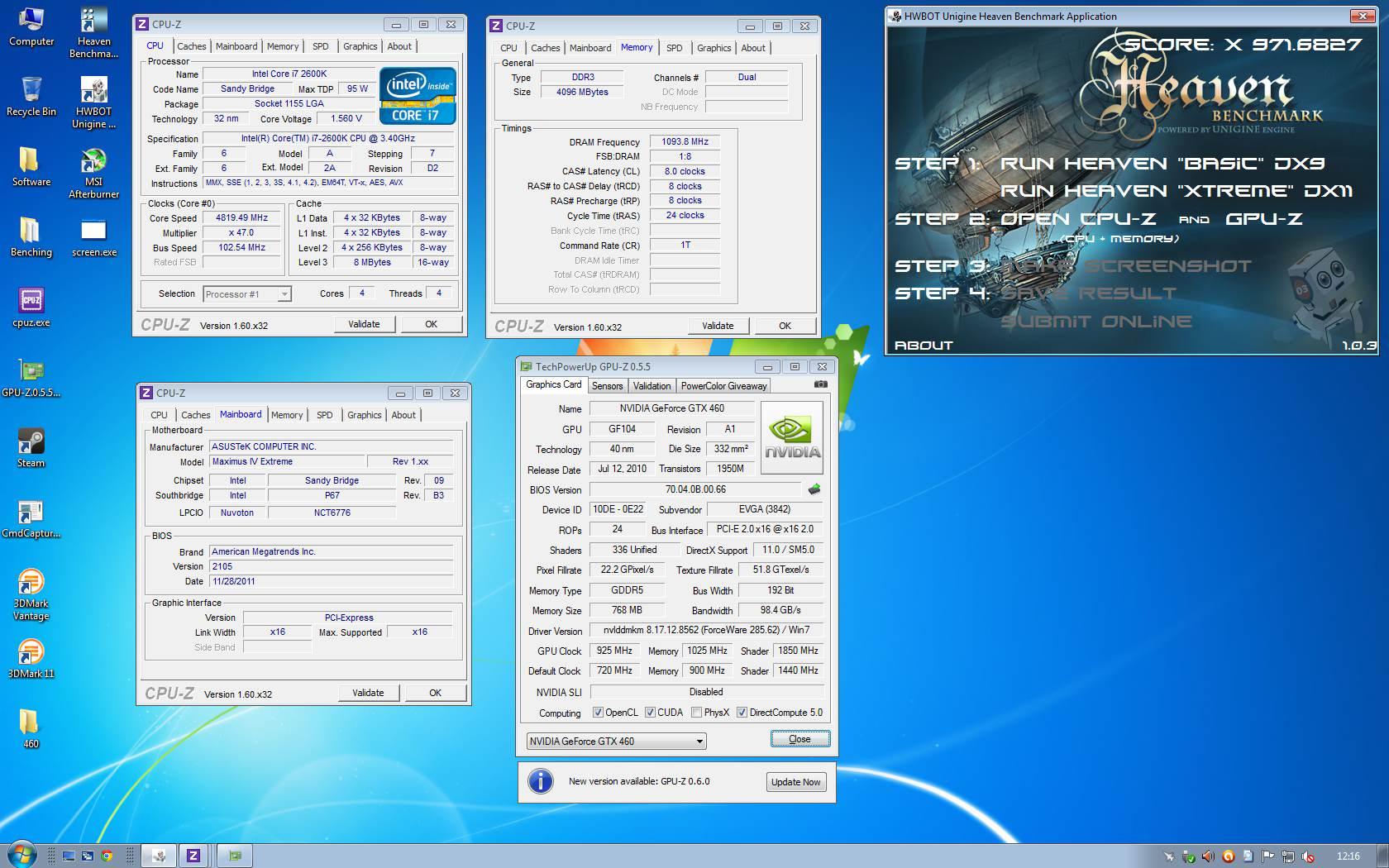Open the Validation tab in GPU-Z
This screenshot has height=868, width=1389.
652,386
